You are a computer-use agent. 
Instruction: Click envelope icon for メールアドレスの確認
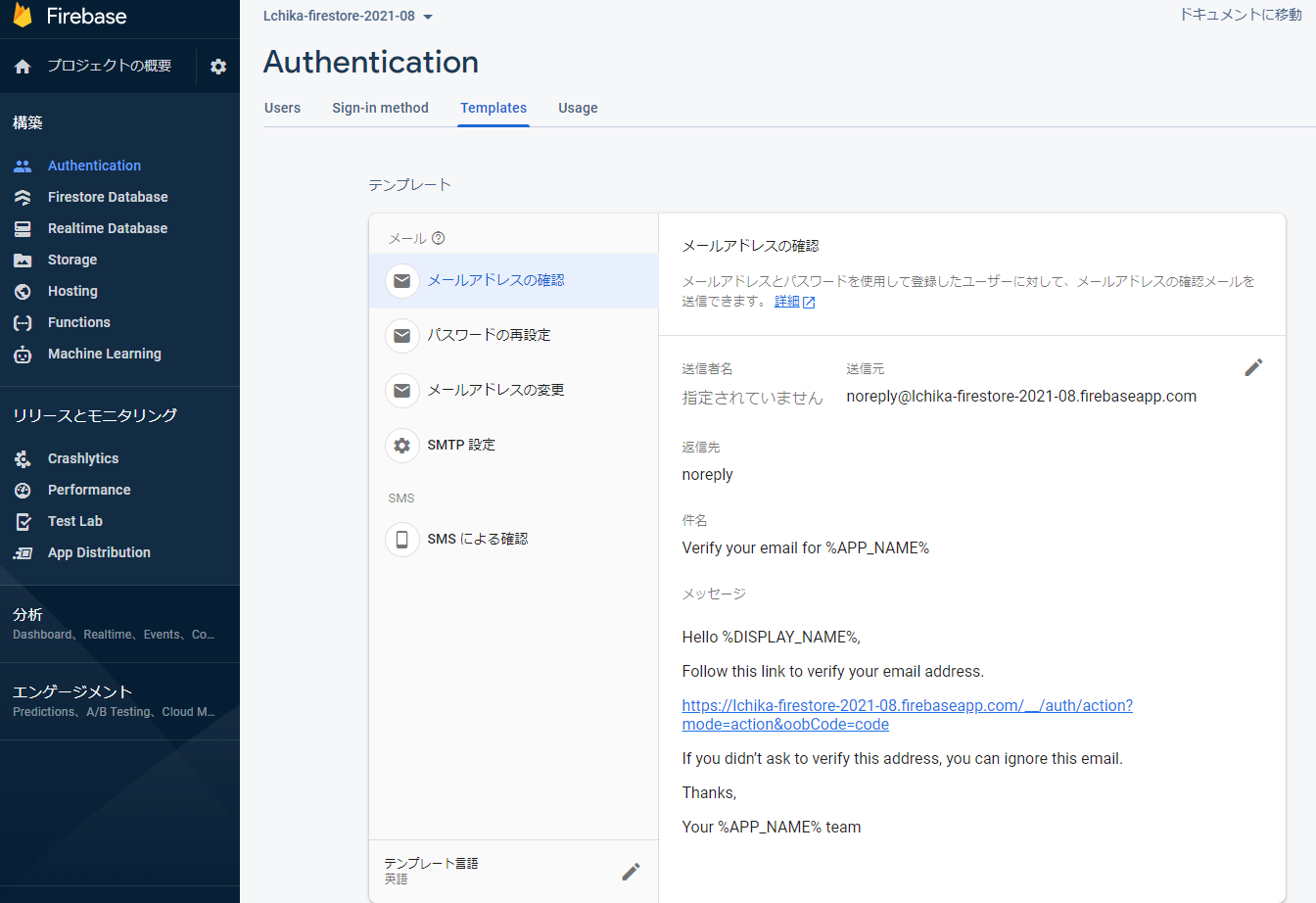pos(401,281)
